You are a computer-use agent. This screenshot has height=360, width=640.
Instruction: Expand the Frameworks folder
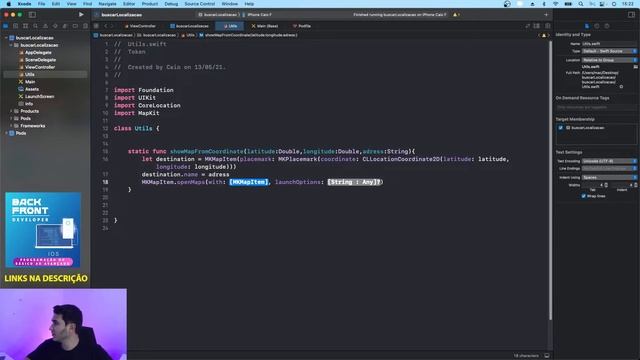click(11, 126)
